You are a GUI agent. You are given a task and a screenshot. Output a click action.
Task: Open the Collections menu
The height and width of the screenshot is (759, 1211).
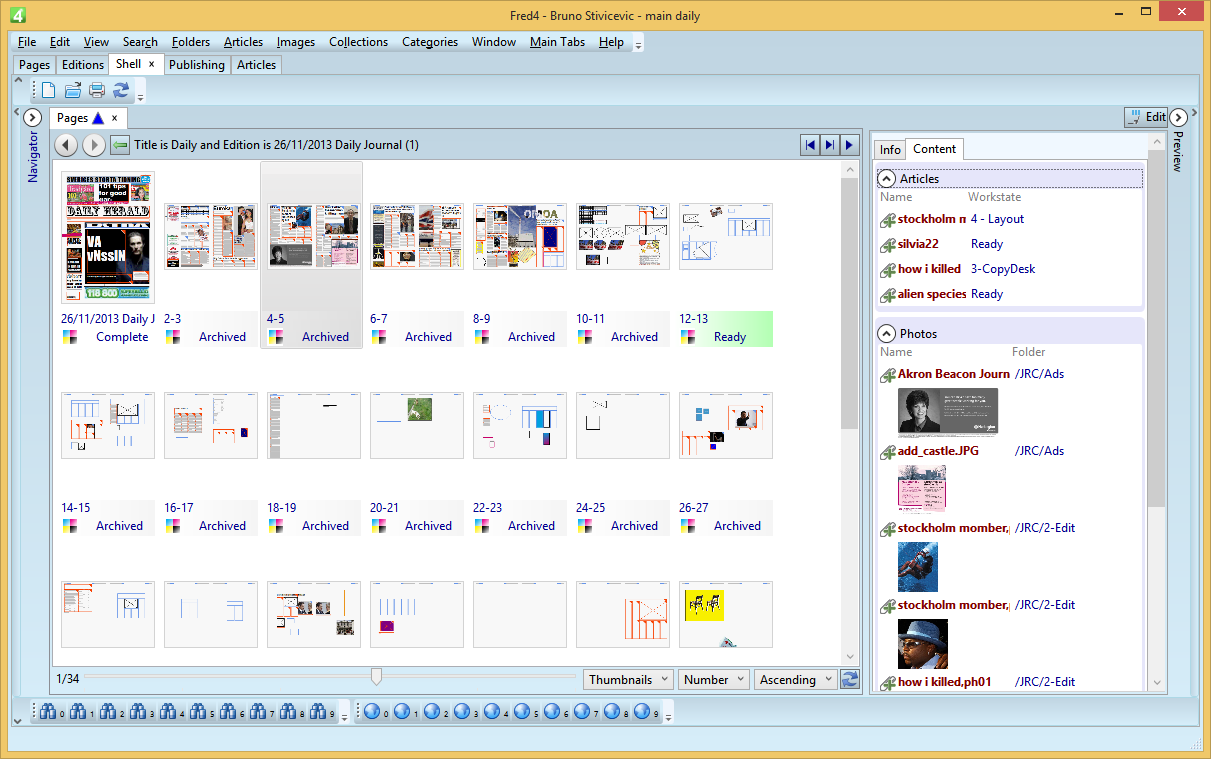coord(358,42)
